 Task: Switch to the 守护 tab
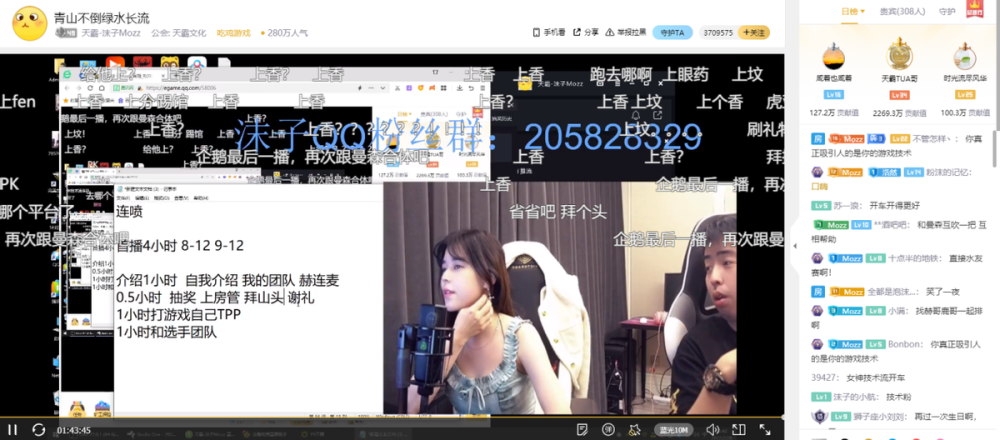pos(947,11)
